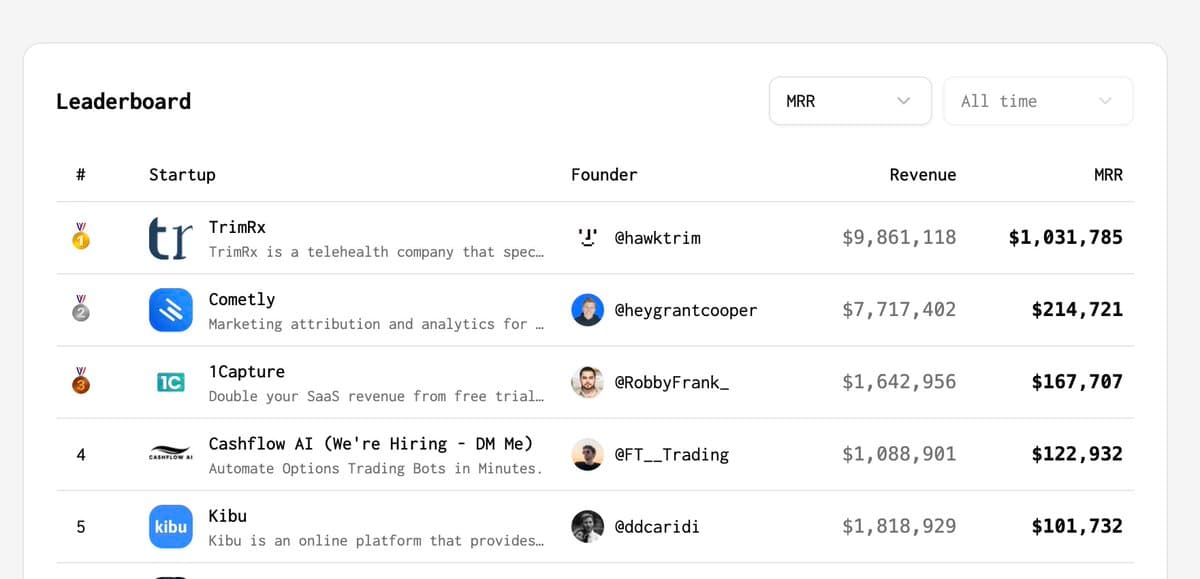The image size is (1200, 579).
Task: Open the 1Capture startup page
Action: 247,371
